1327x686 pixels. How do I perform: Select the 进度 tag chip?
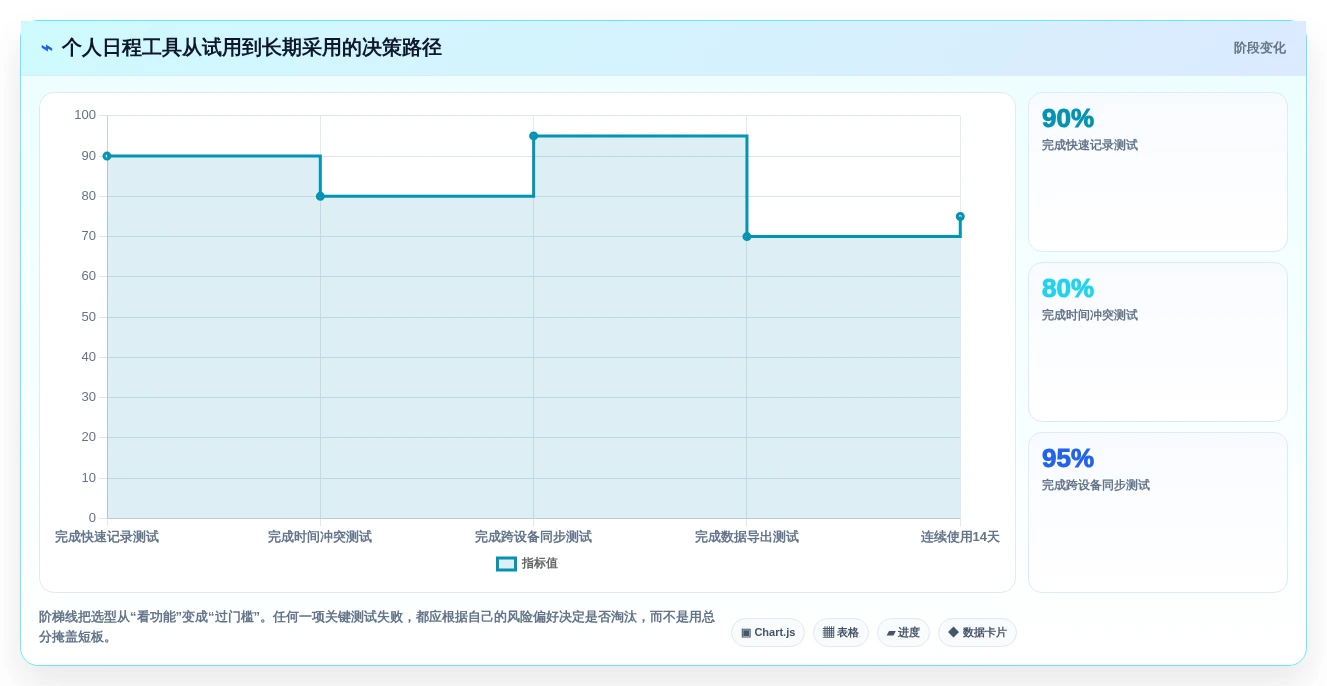(x=903, y=633)
